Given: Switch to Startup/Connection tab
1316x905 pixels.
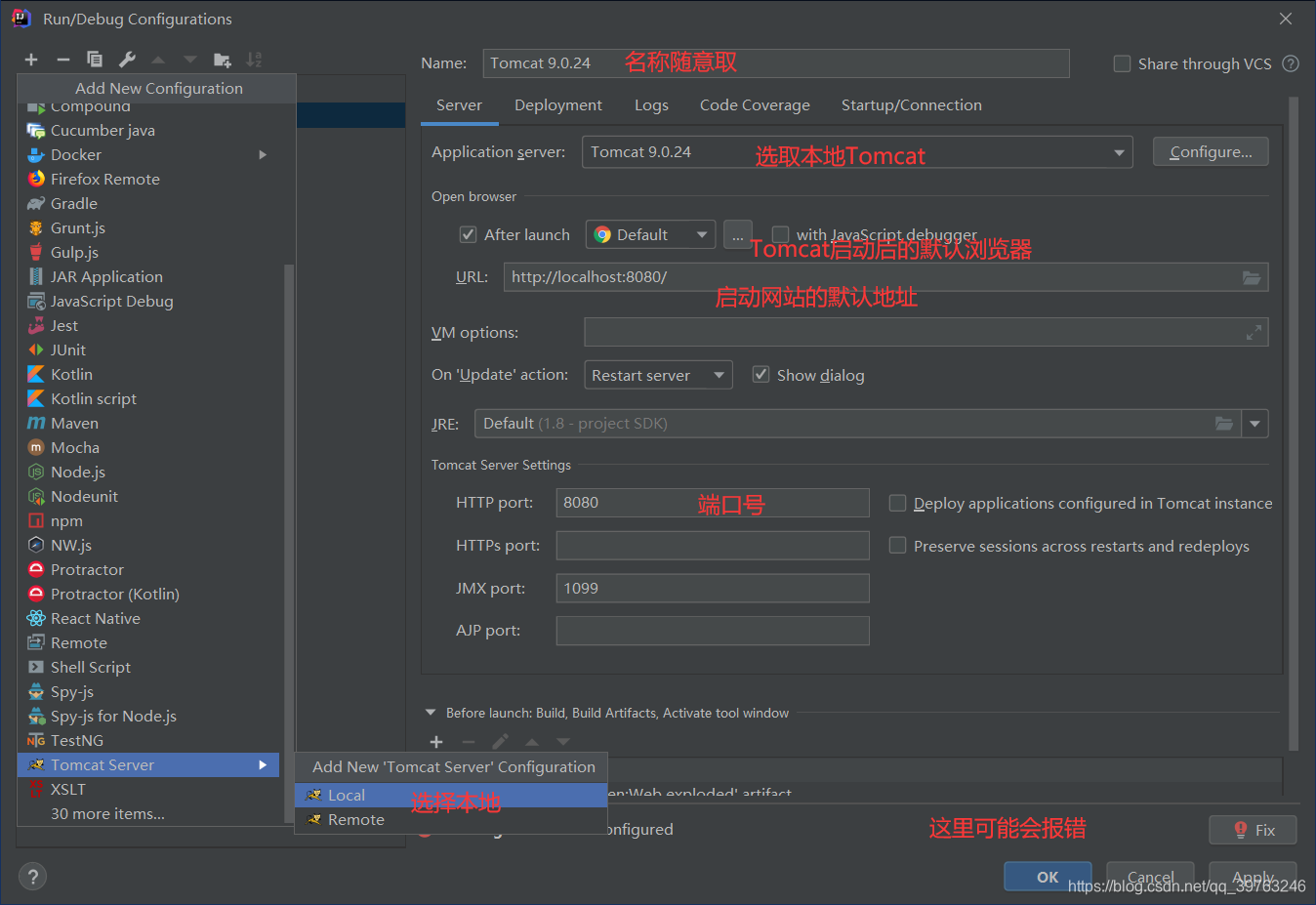Looking at the screenshot, I should click(912, 105).
